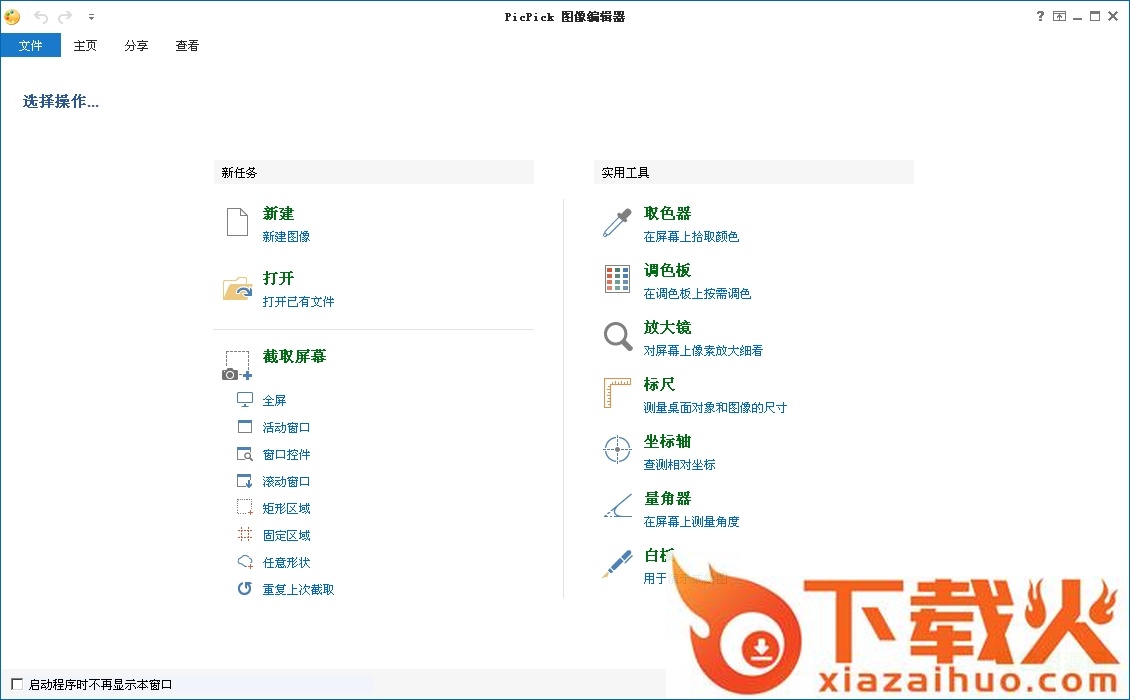Switch to the 查看 tab
Screen dimensions: 1130x700
pyautogui.click(x=187, y=45)
